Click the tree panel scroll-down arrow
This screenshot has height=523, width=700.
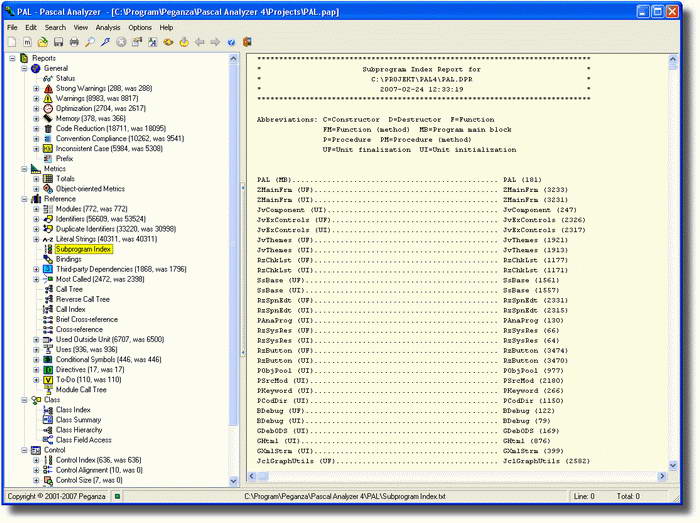pyautogui.click(x=233, y=481)
